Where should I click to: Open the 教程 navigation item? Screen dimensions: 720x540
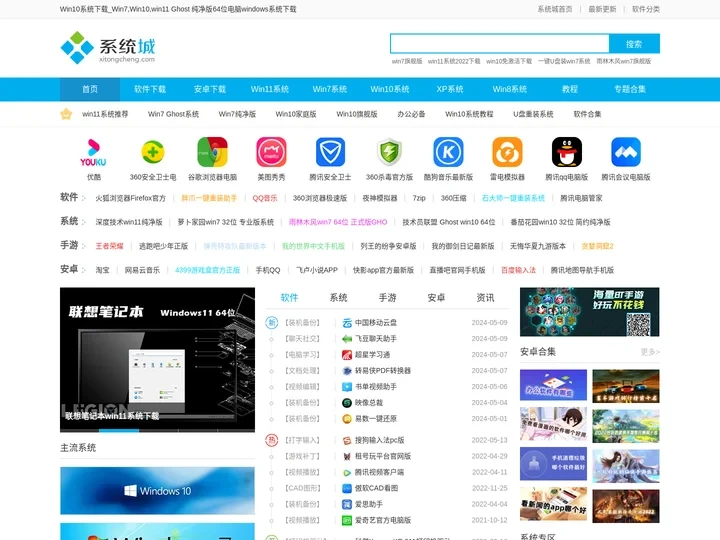(570, 89)
